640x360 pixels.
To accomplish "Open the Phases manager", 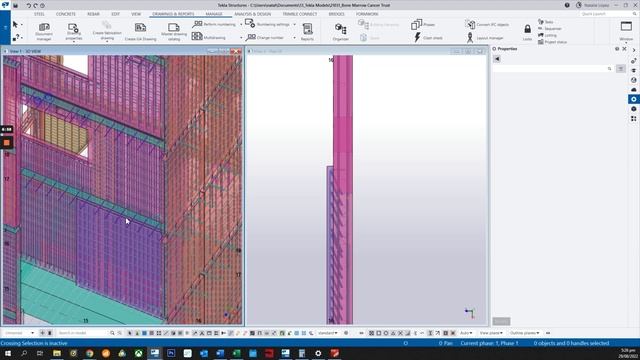I will 423,24.
